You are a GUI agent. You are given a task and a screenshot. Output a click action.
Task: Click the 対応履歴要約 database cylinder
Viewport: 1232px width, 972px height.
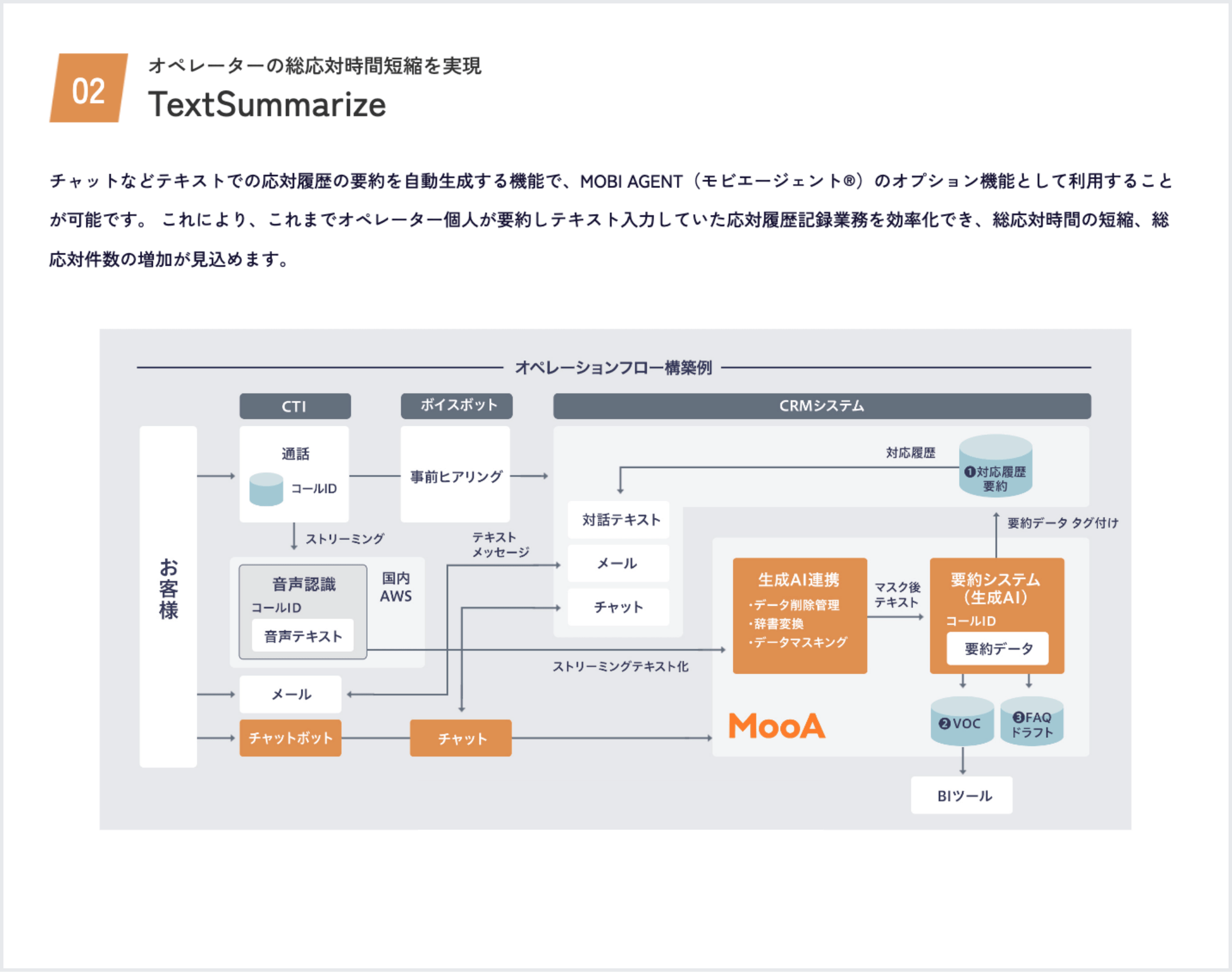[996, 466]
